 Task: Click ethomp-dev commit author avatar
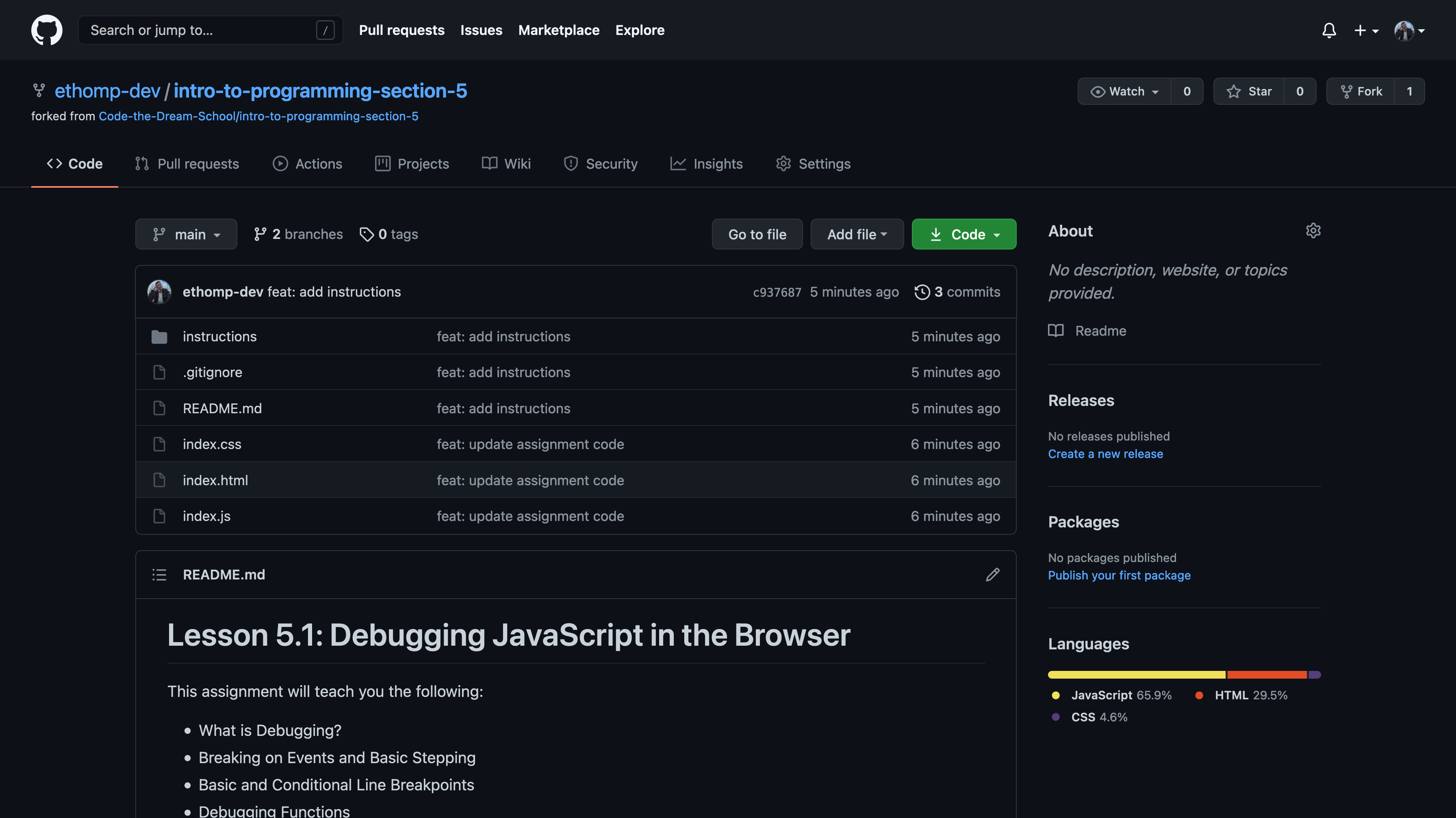coord(159,292)
